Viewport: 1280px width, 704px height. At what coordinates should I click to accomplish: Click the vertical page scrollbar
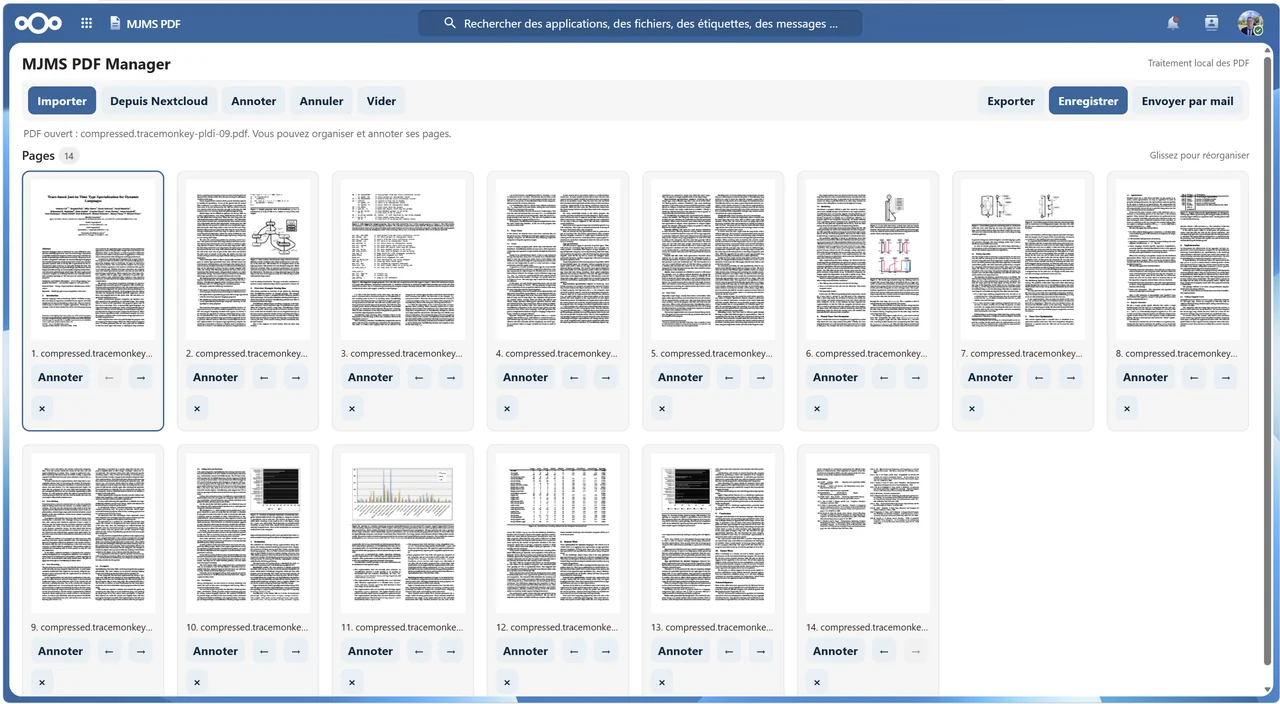pos(1268,360)
